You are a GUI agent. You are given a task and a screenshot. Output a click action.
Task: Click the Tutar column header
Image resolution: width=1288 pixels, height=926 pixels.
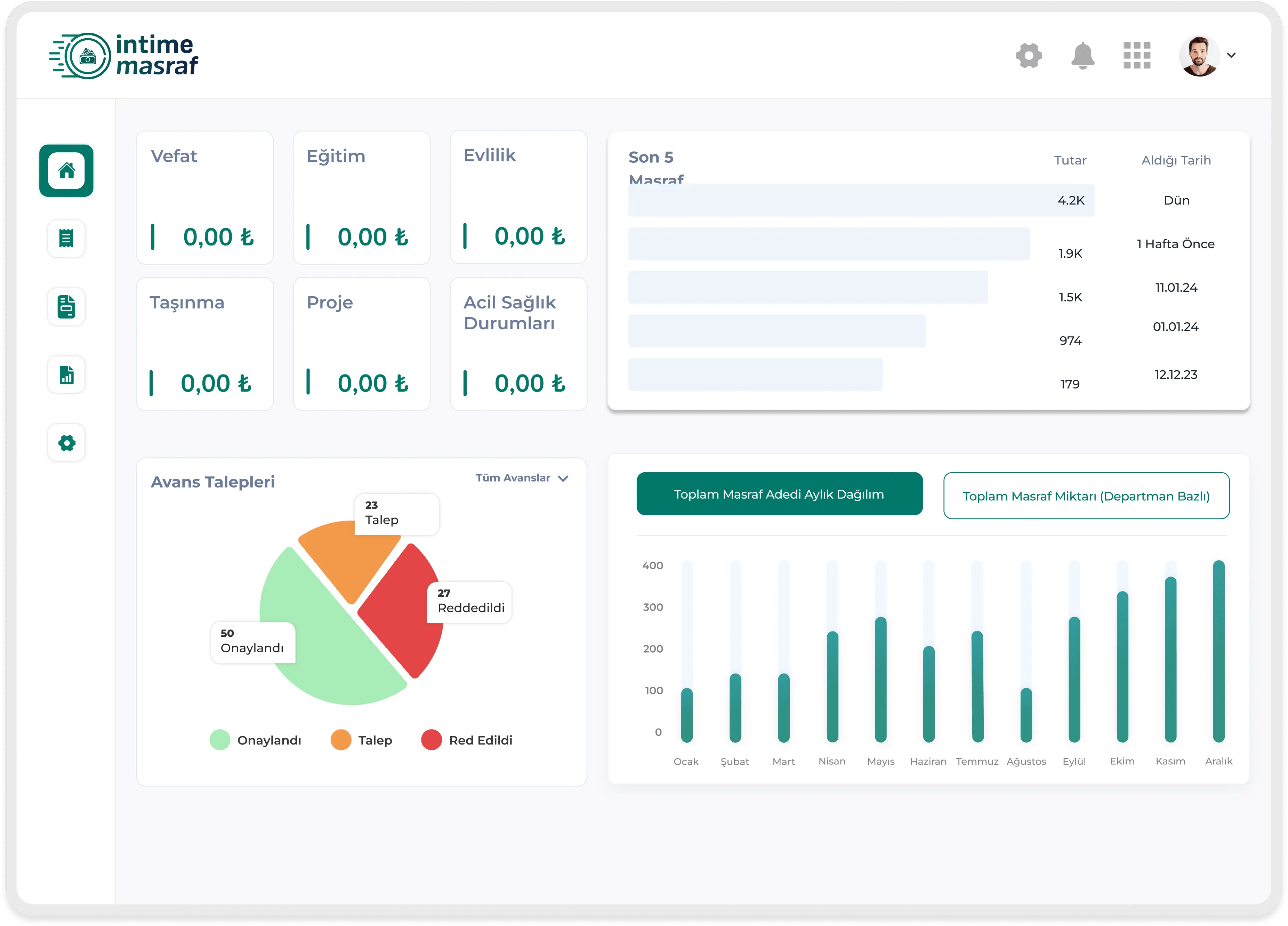[1070, 160]
